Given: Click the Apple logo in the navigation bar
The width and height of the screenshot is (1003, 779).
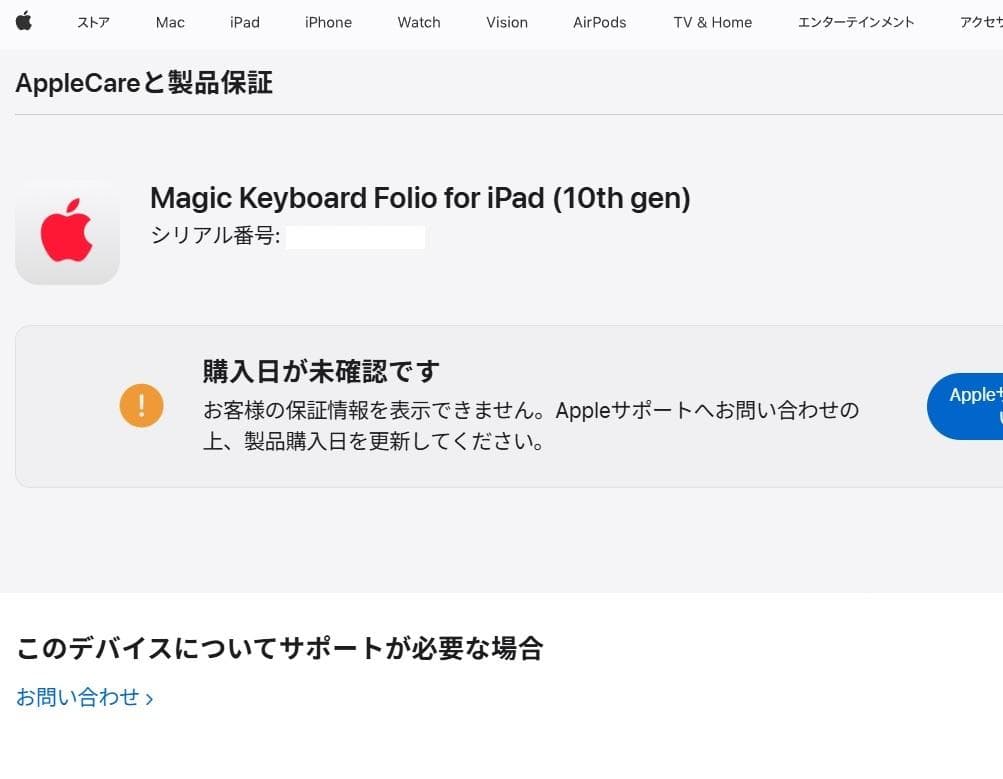Looking at the screenshot, I should (24, 22).
